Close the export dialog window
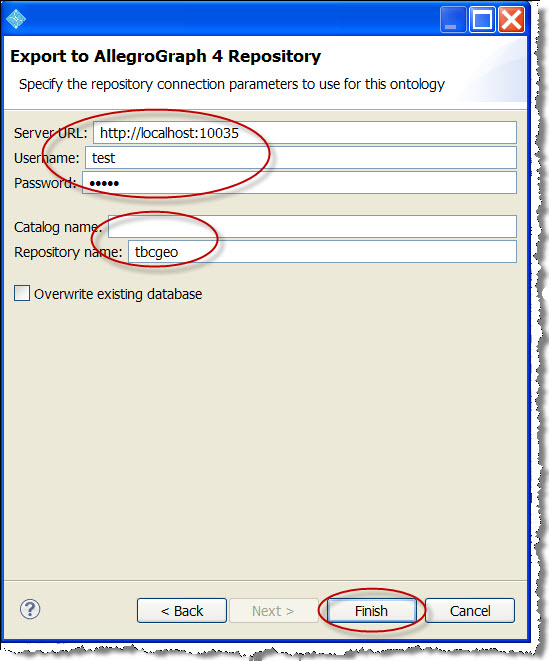 point(511,19)
